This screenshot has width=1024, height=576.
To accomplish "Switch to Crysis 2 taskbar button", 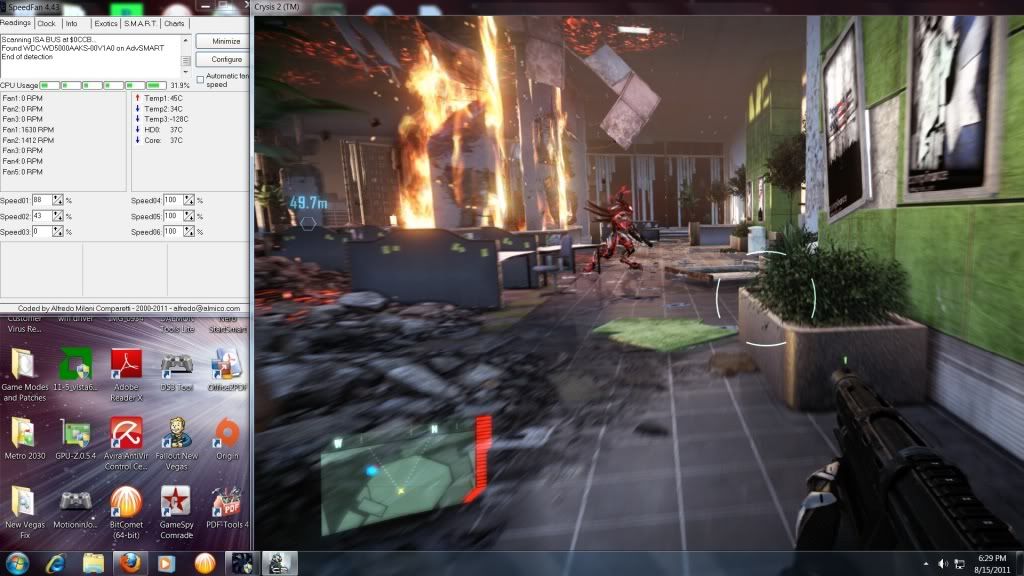I will [x=280, y=563].
